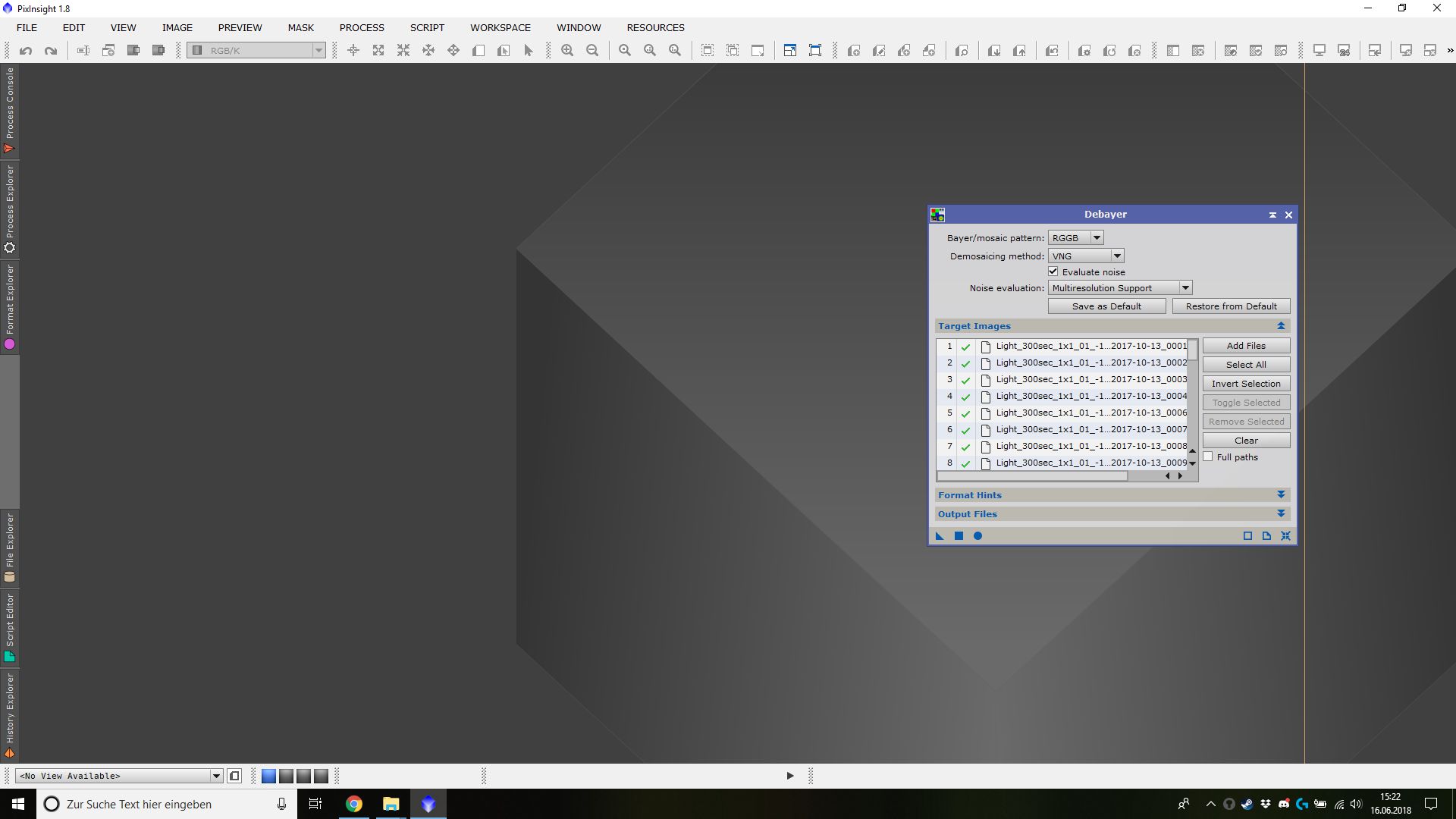Viewport: 1456px width, 819px height.
Task: Select the pointer arrow tool in toolbar
Action: 529,51
